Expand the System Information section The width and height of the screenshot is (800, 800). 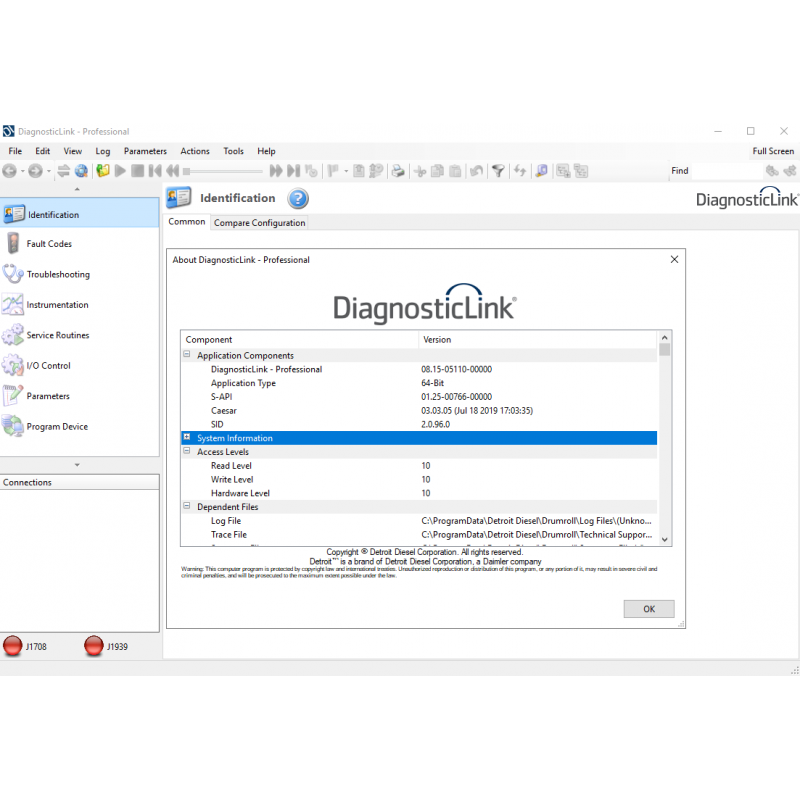tap(187, 438)
